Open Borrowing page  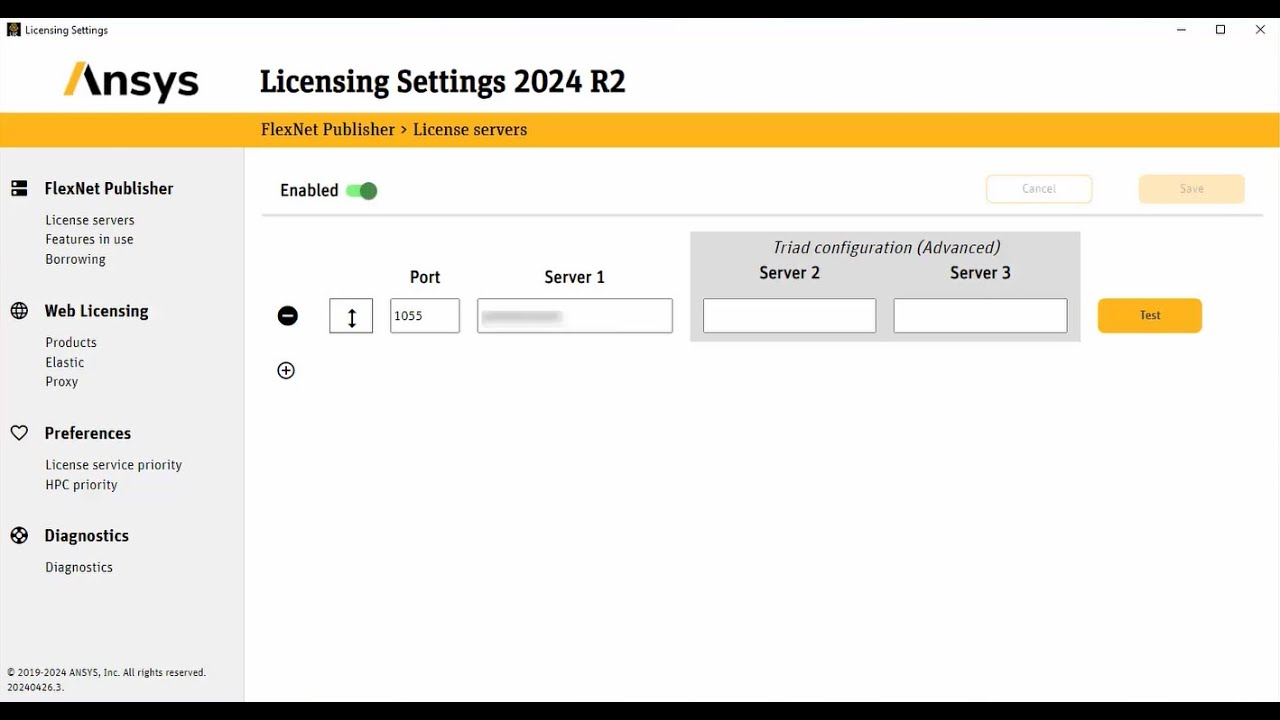tap(75, 259)
